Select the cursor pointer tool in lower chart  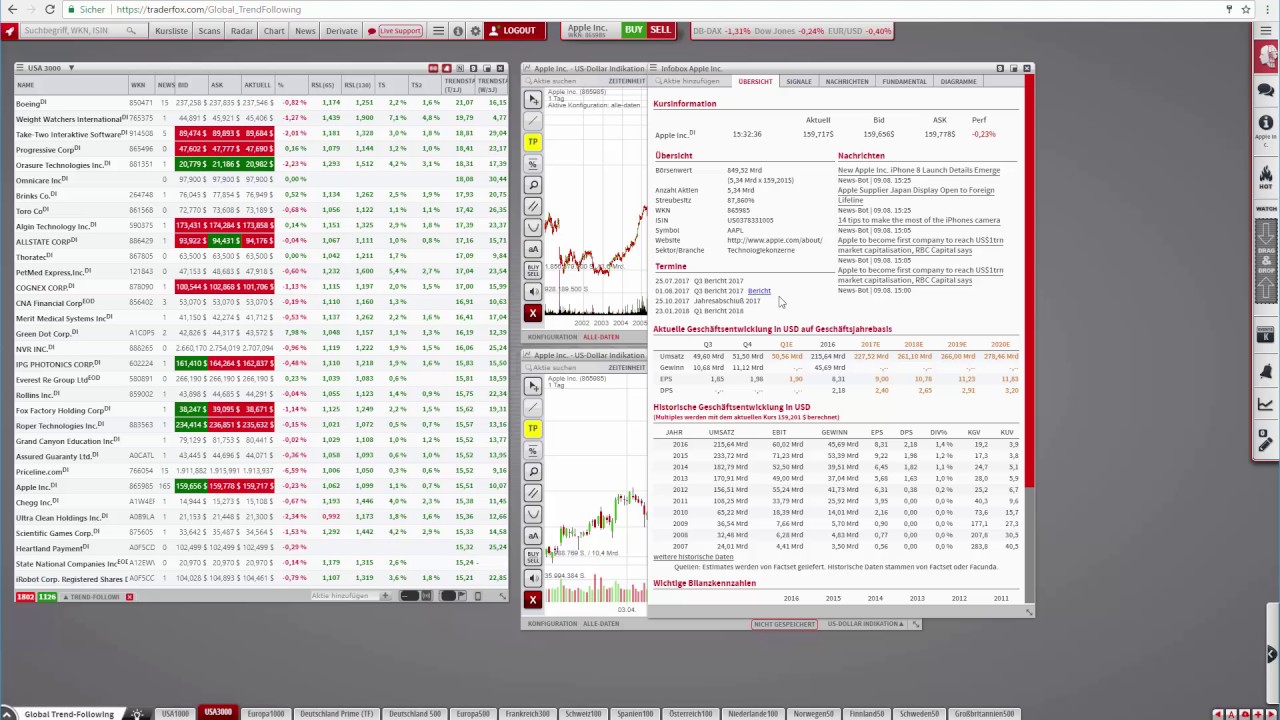pos(533,386)
